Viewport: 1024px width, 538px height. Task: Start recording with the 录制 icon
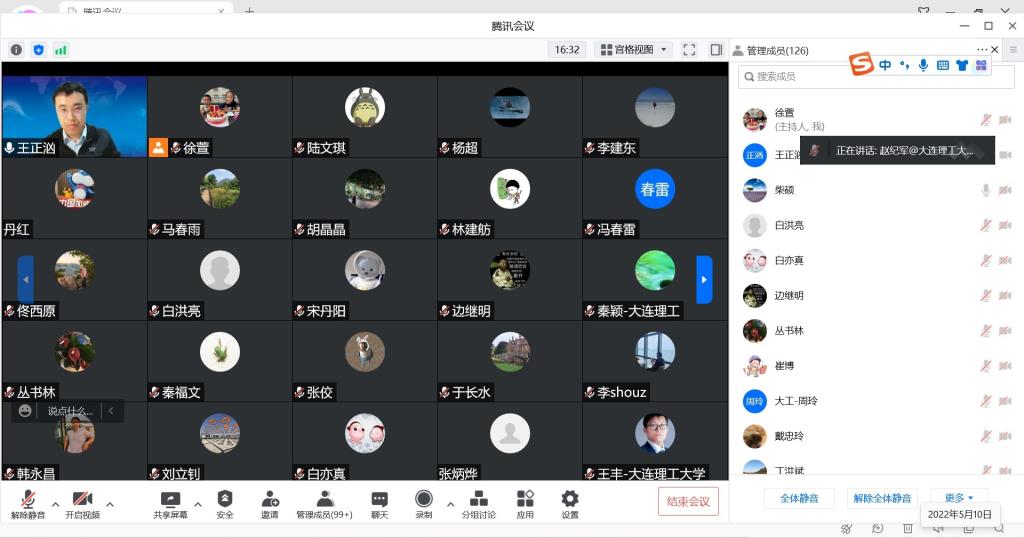click(424, 503)
